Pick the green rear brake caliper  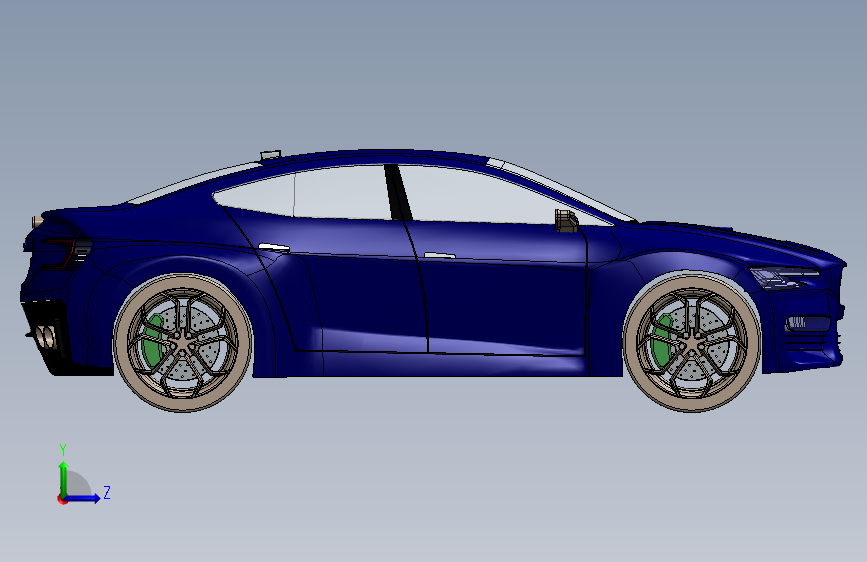(x=151, y=340)
